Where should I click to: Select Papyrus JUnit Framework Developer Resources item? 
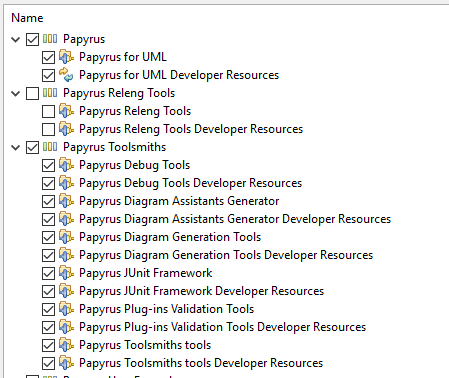pos(201,291)
